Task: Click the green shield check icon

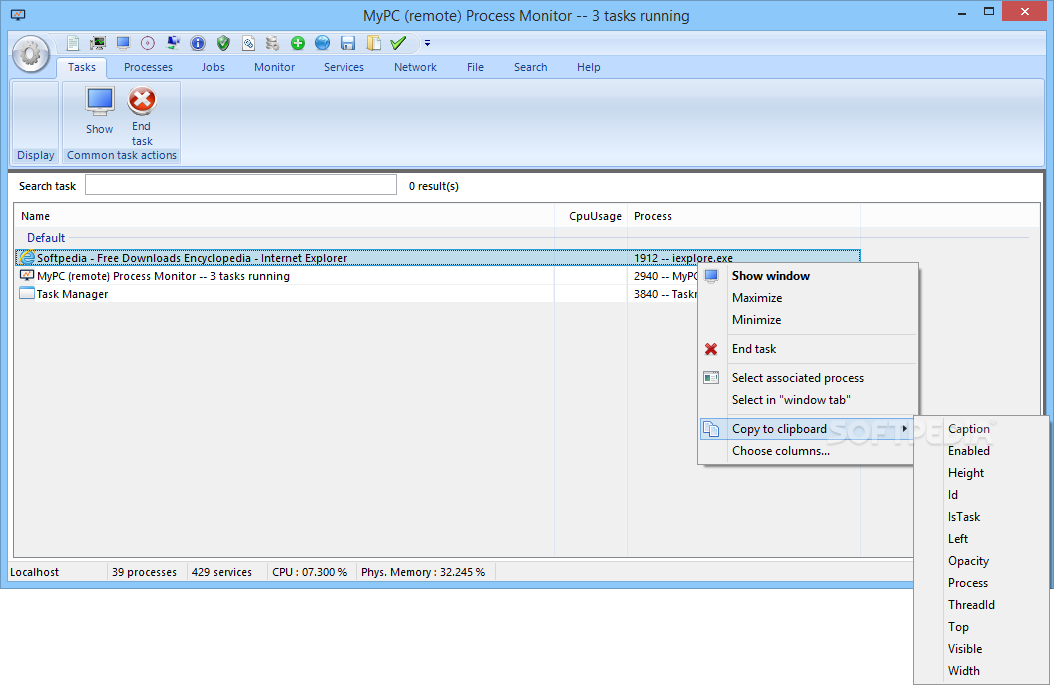Action: [223, 43]
